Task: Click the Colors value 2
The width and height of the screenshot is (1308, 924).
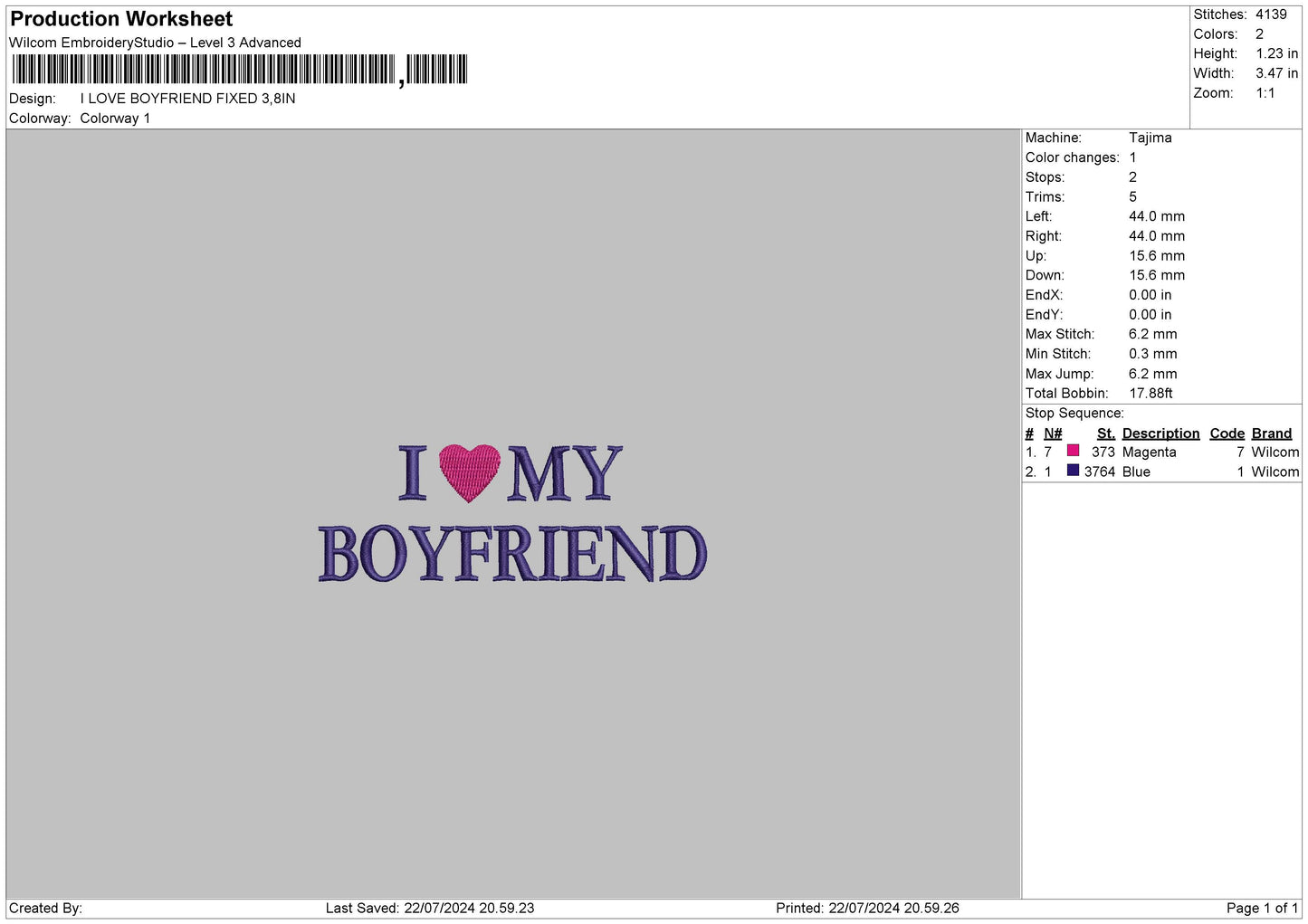Action: tap(1259, 34)
